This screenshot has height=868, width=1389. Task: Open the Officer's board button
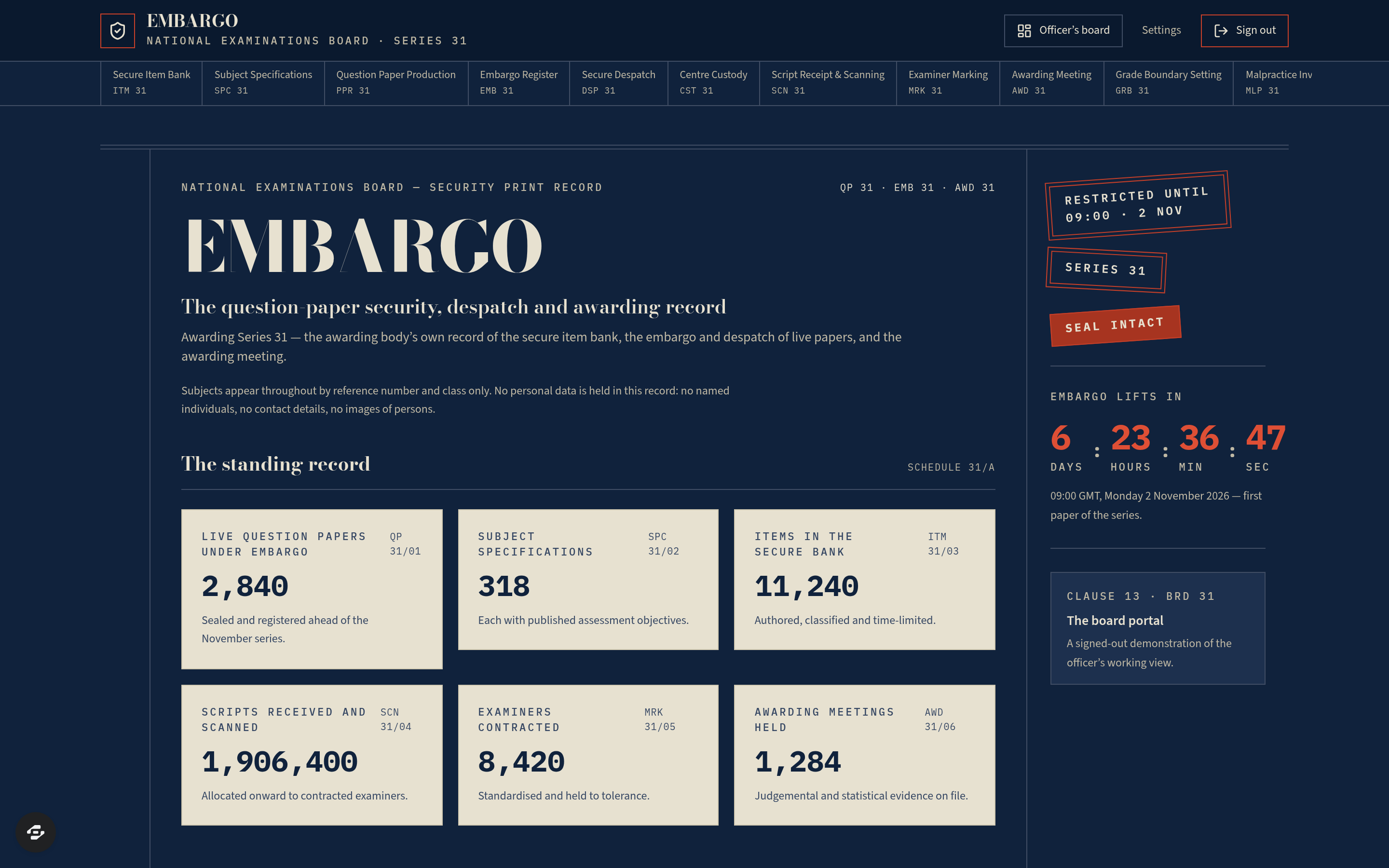(1063, 30)
